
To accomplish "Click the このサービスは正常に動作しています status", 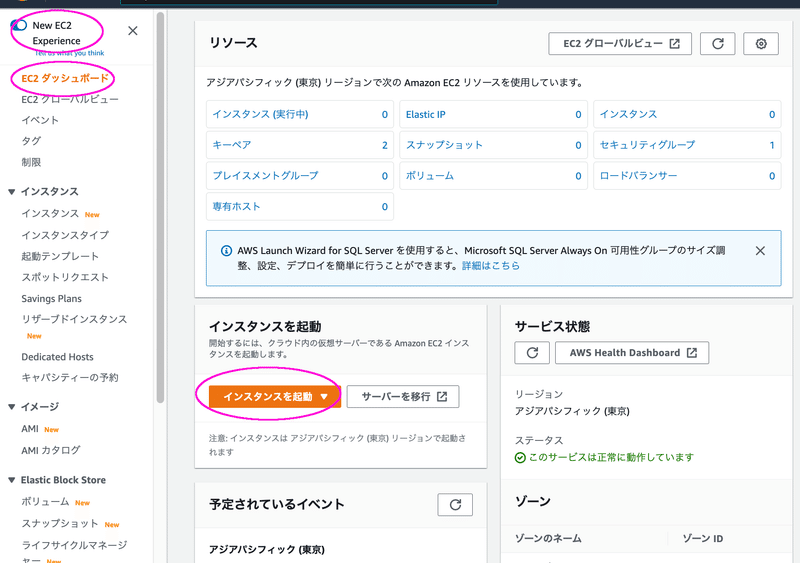I will [x=605, y=457].
